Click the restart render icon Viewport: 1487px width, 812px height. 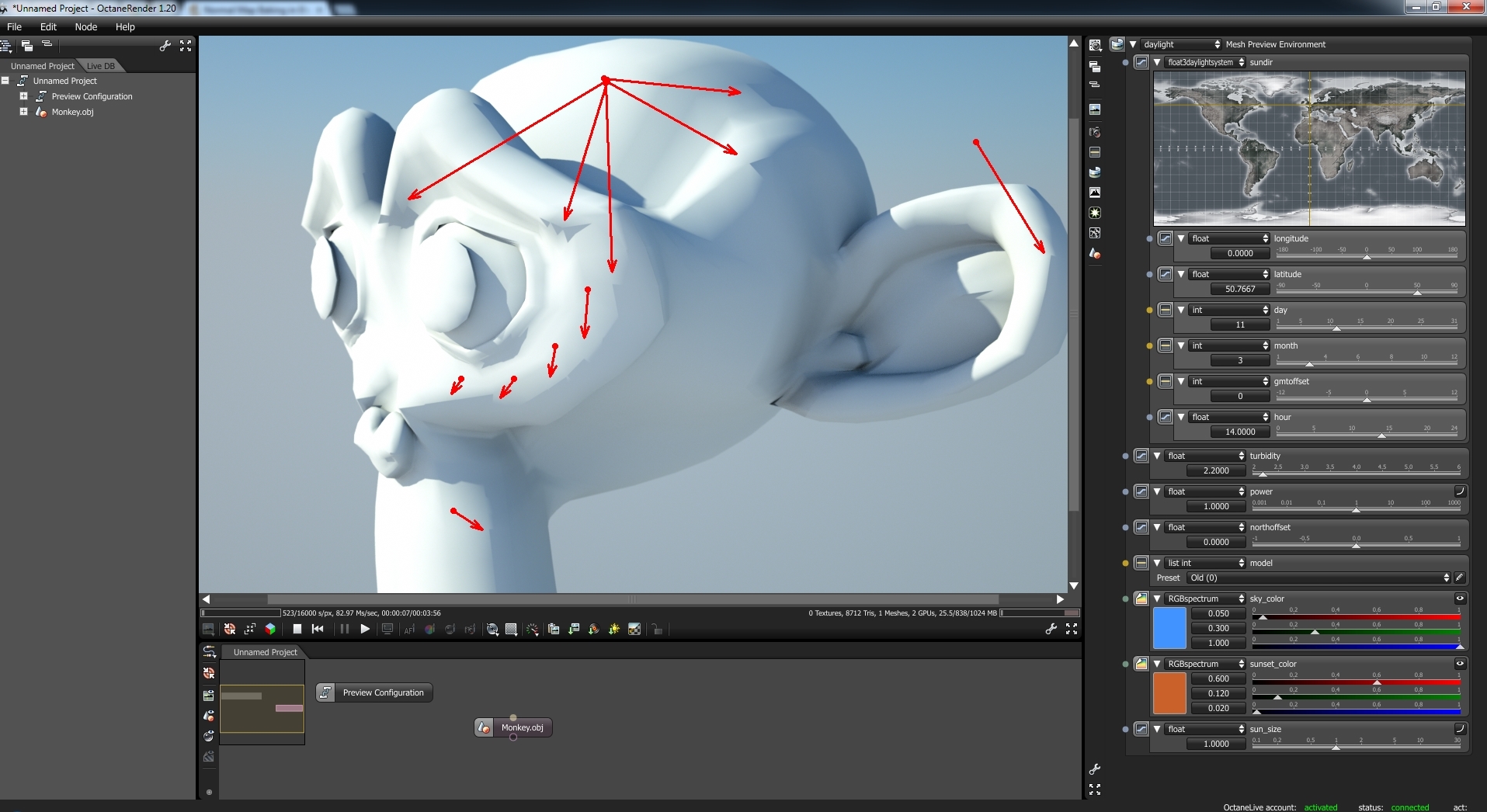pyautogui.click(x=318, y=630)
